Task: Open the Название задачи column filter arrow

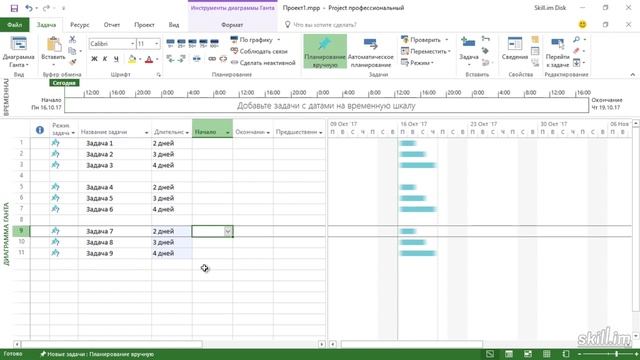Action: coord(146,133)
